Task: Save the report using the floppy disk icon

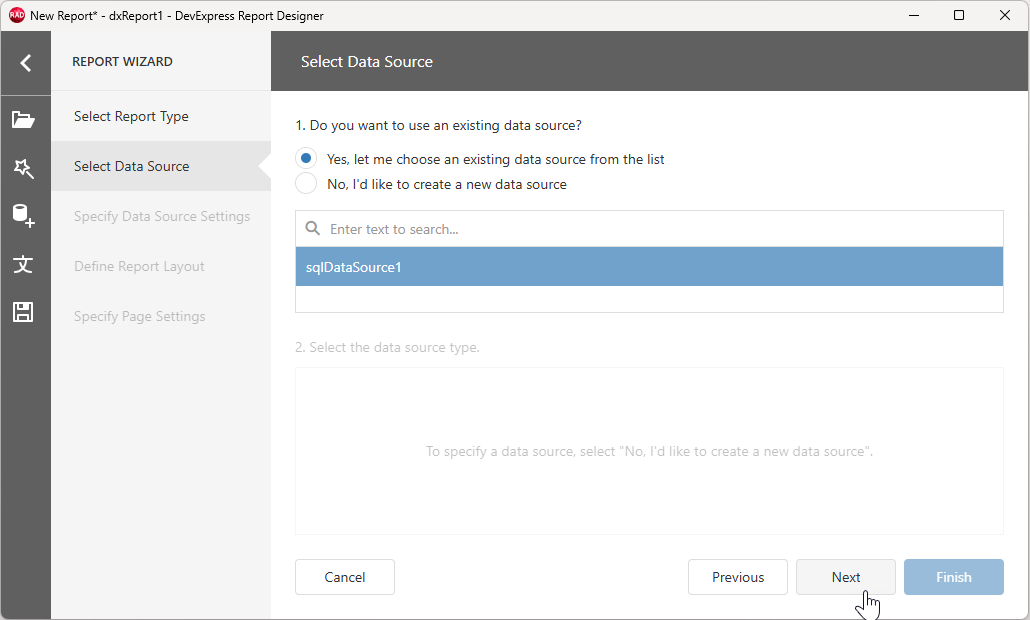Action: (x=25, y=312)
